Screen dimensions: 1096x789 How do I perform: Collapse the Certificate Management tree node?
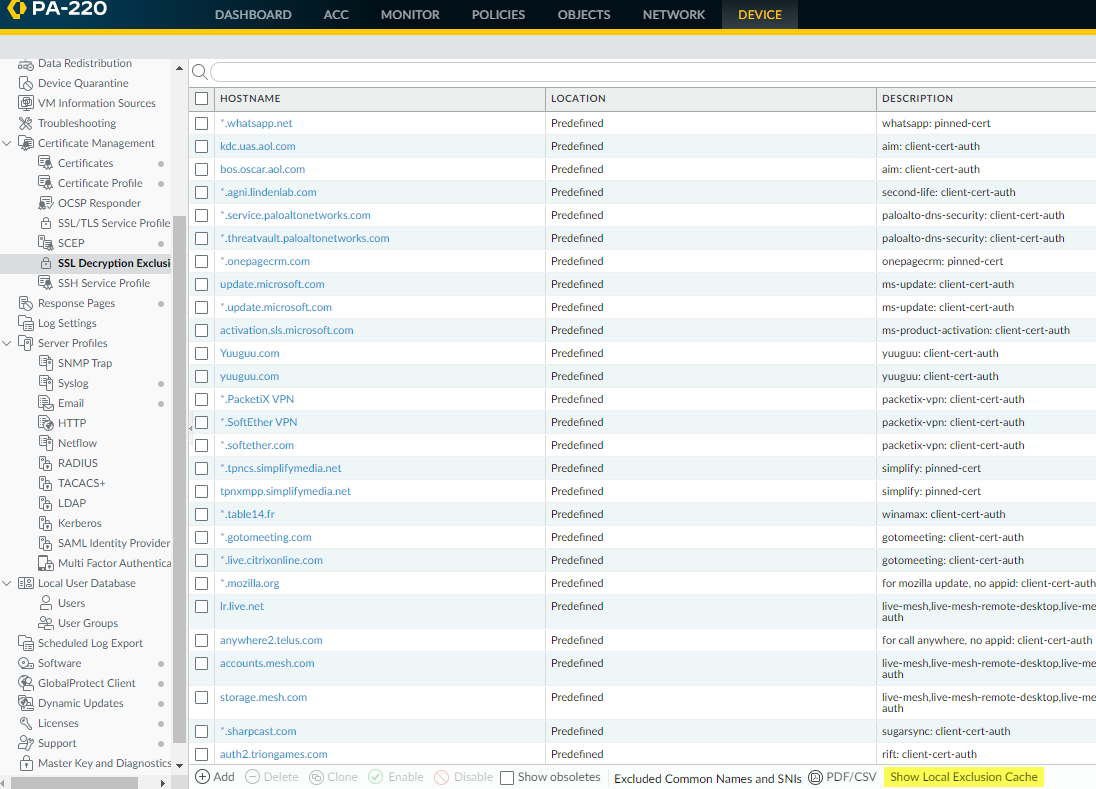click(x=8, y=143)
